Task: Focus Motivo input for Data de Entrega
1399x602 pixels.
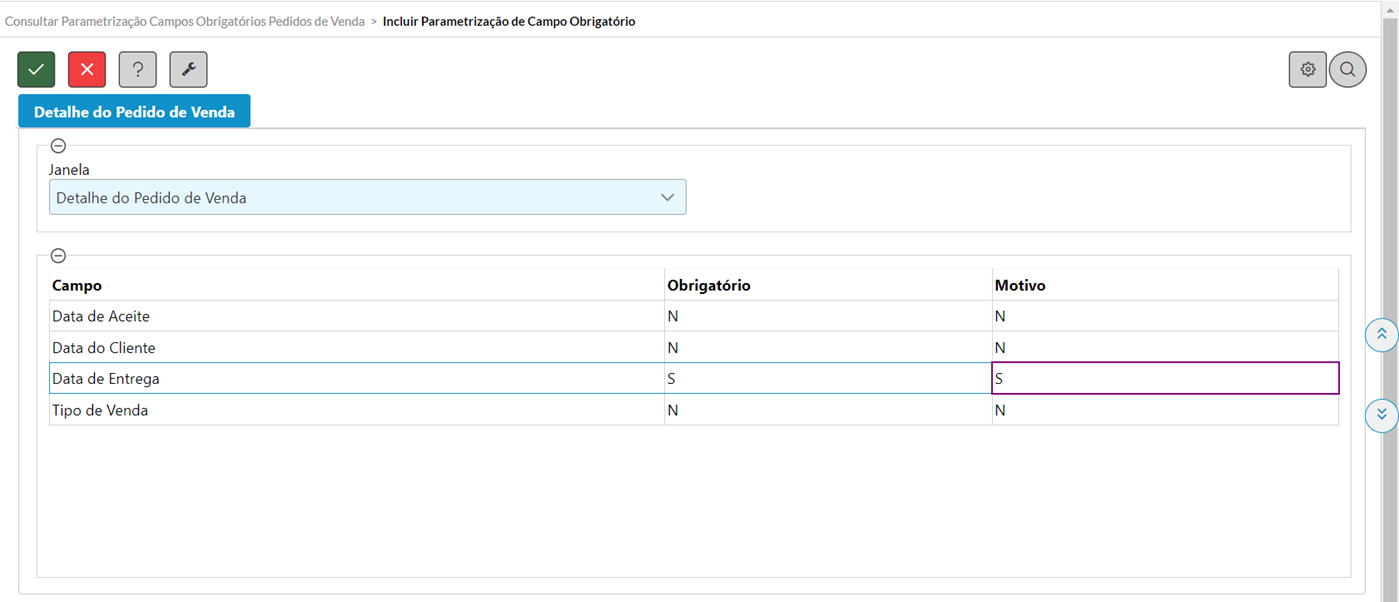Action: tap(1165, 379)
